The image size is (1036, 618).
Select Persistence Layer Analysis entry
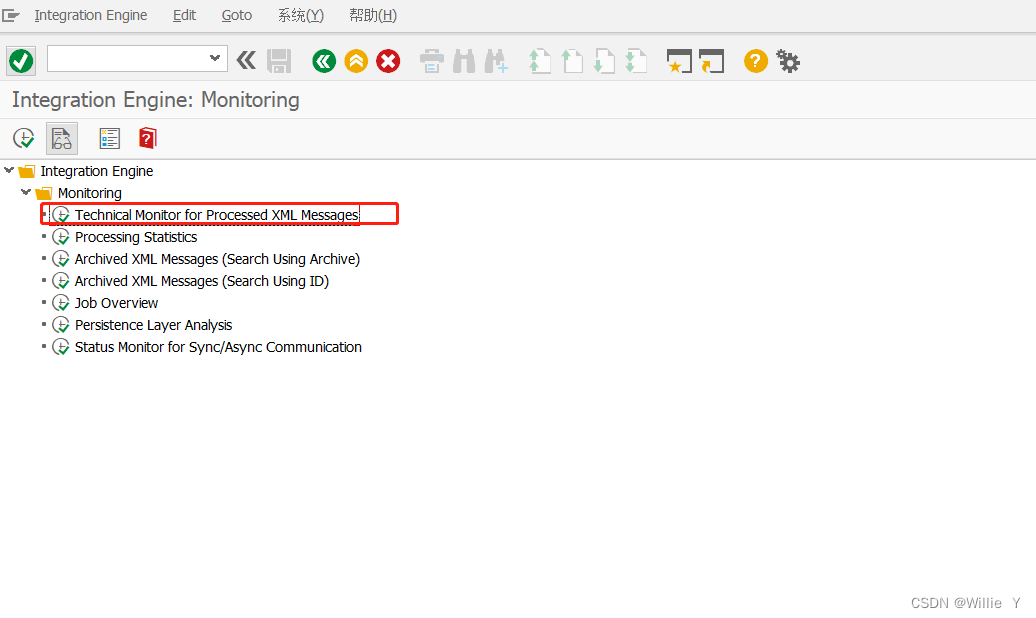tap(153, 325)
